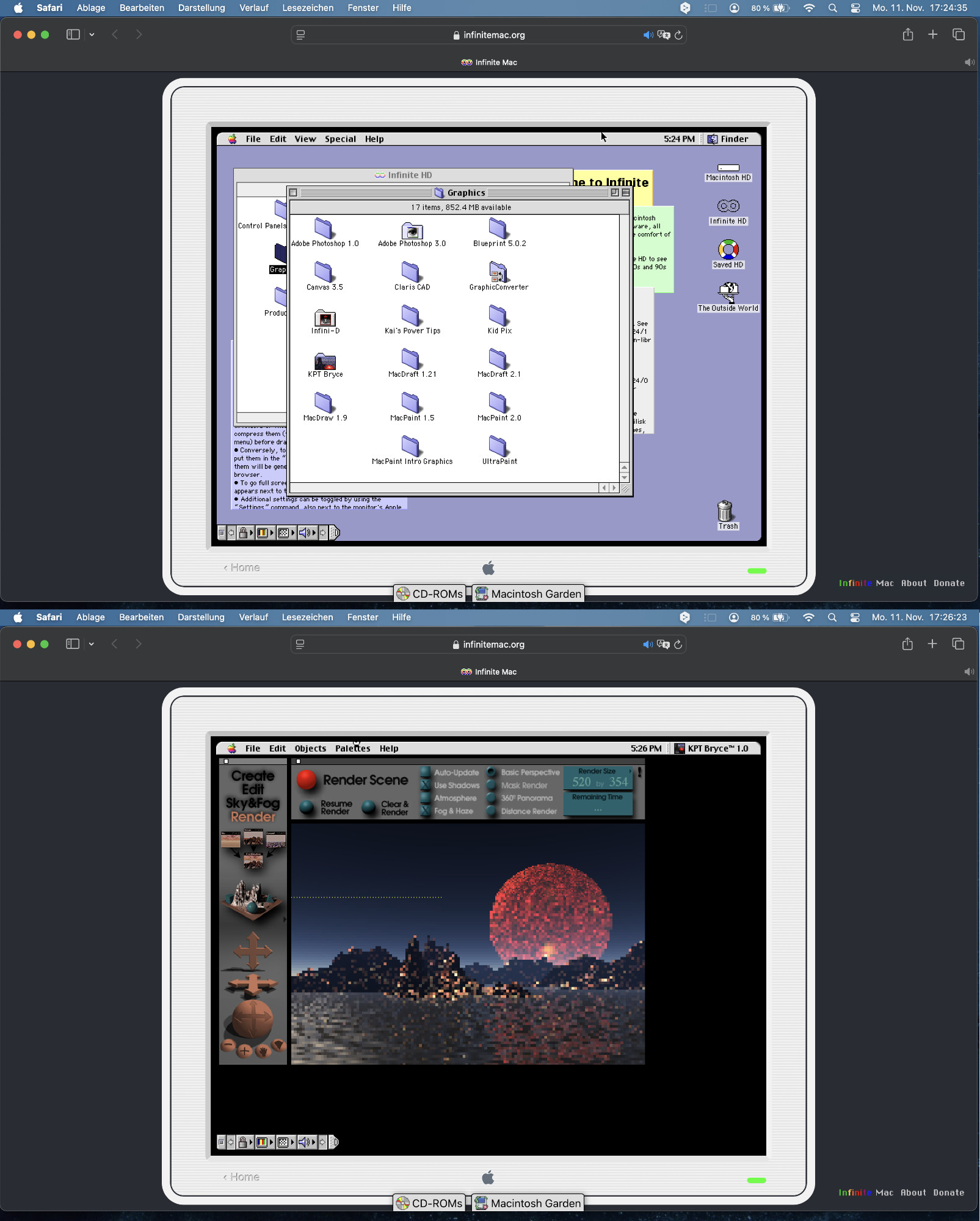Screen dimensions: 980x1221
Task: Disable the Fog & Haze checkbox
Action: [426, 811]
